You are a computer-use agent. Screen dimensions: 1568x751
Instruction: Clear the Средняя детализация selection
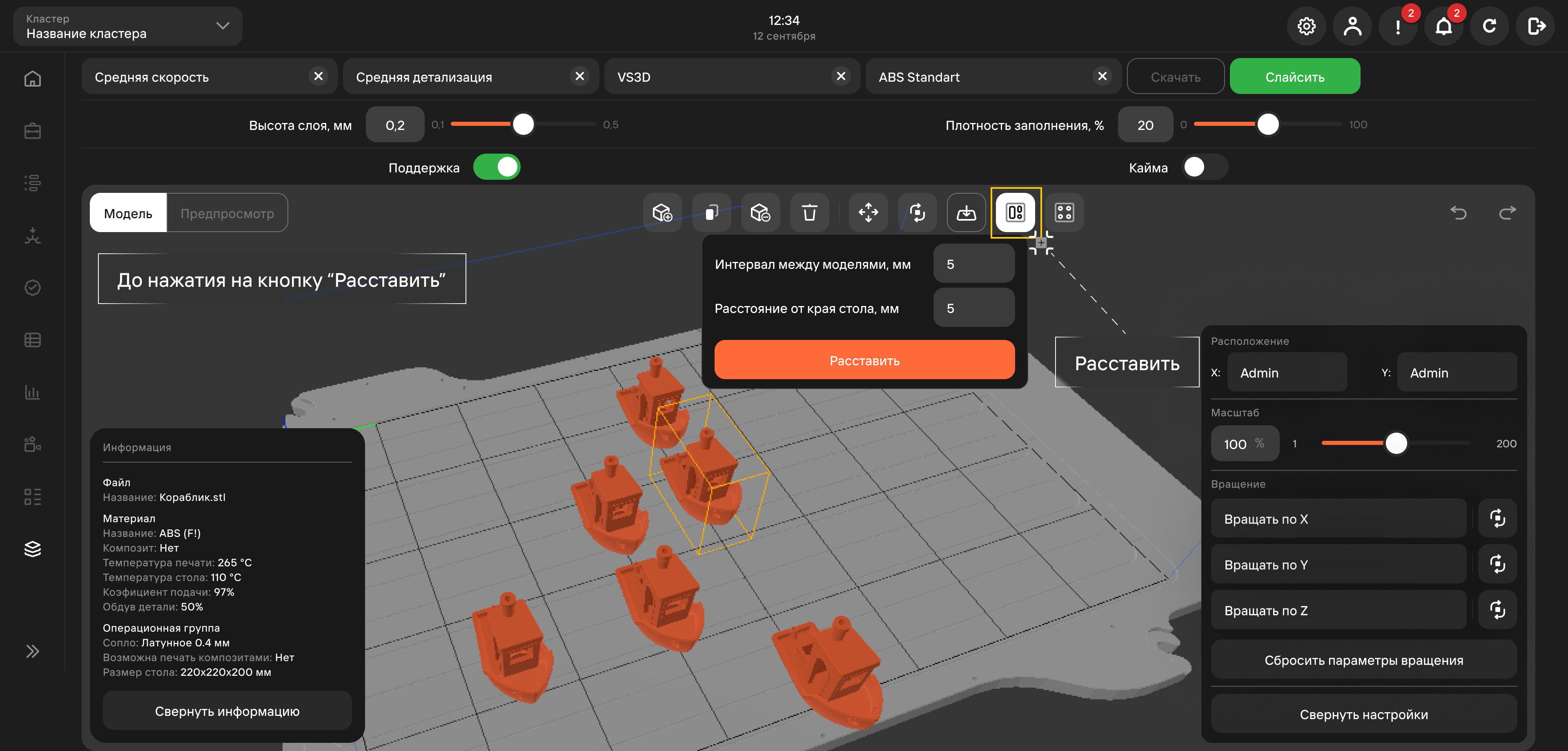tap(579, 76)
